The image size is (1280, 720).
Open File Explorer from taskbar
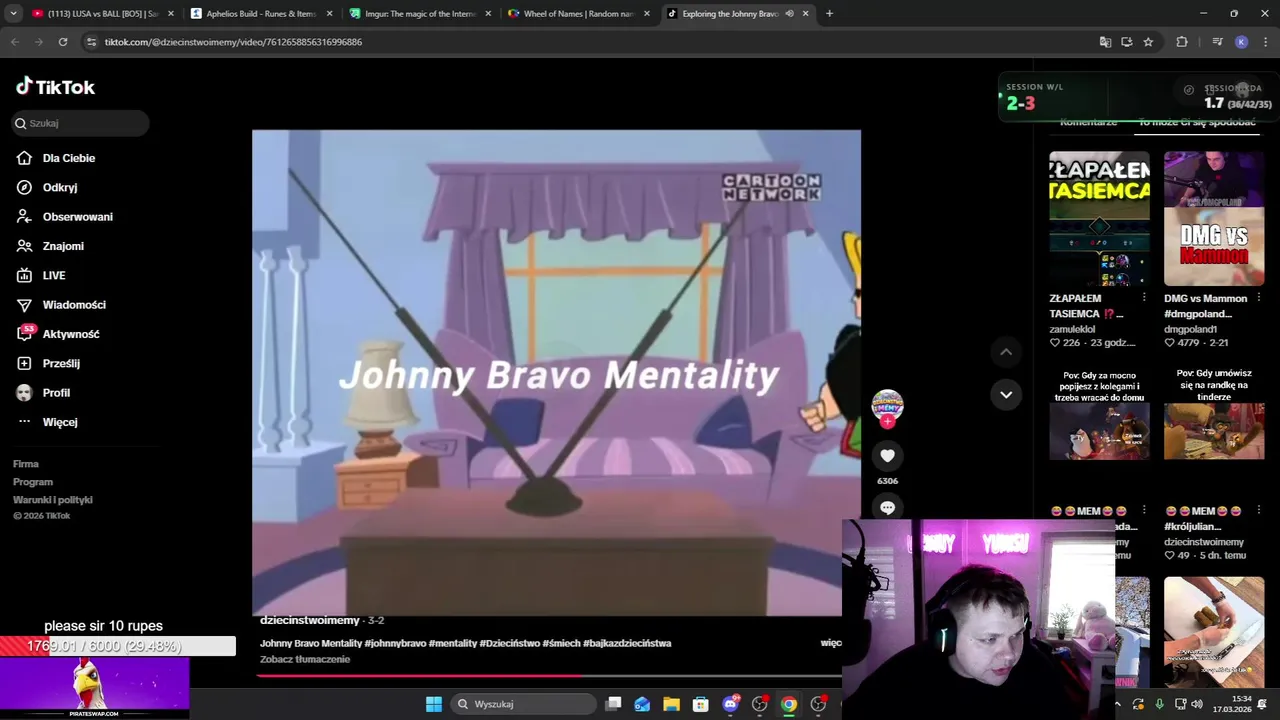671,704
